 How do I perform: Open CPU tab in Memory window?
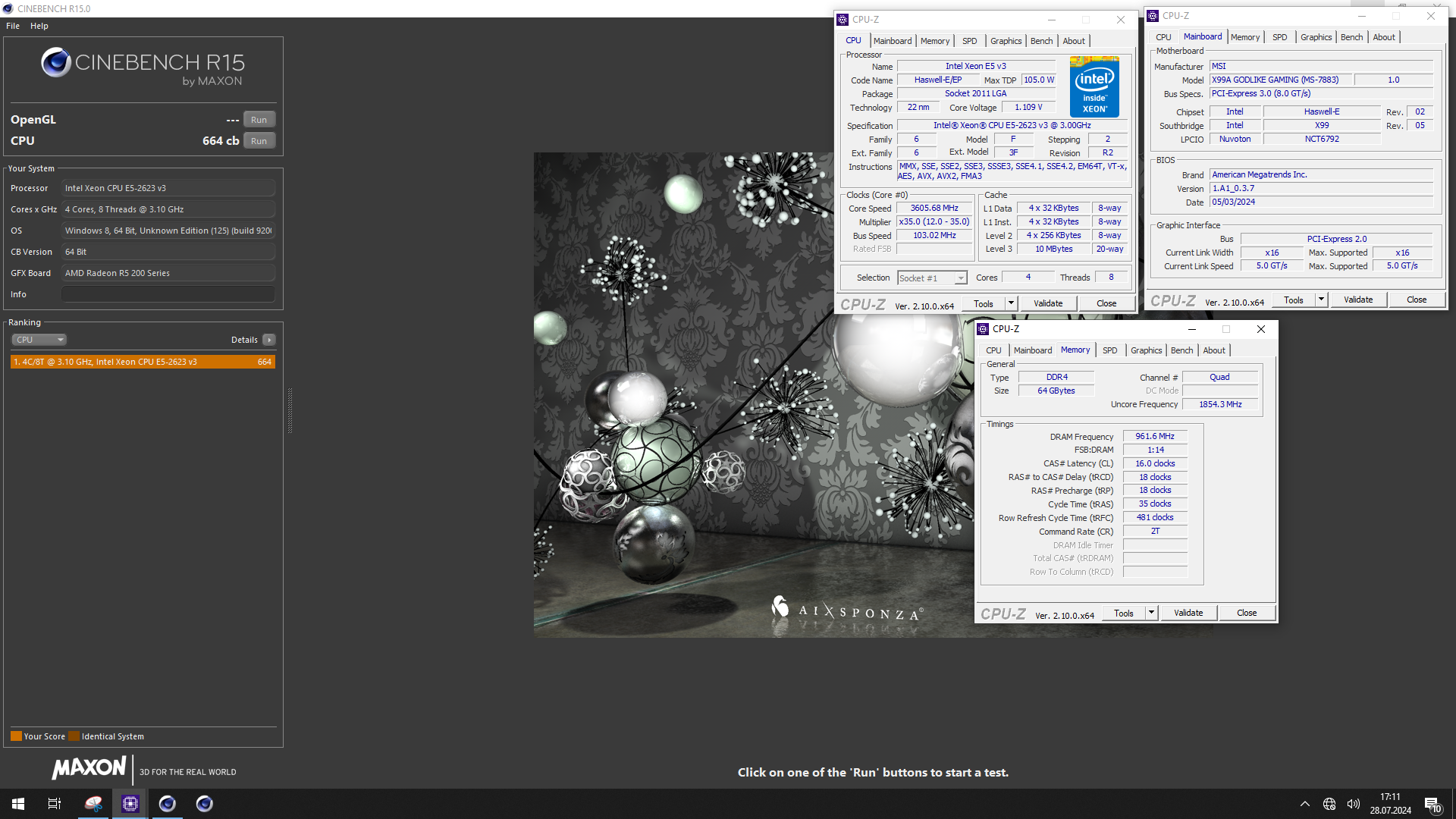click(994, 350)
